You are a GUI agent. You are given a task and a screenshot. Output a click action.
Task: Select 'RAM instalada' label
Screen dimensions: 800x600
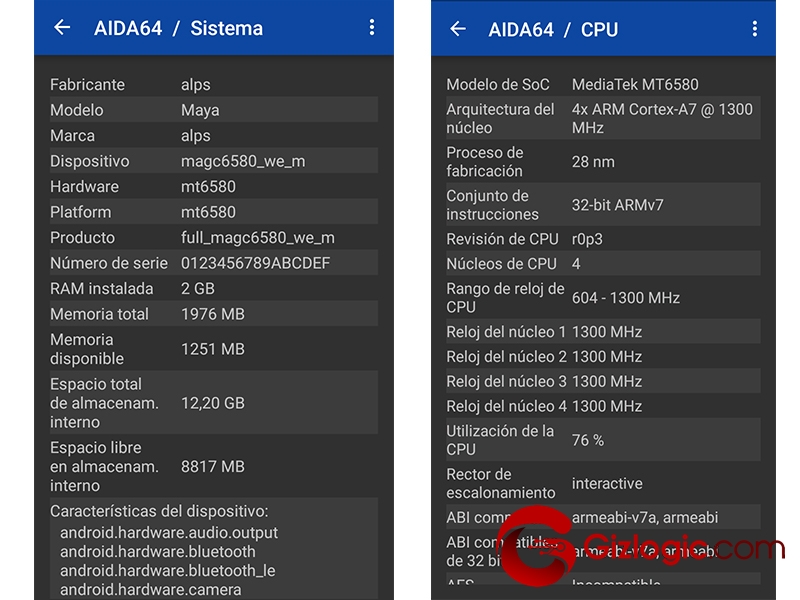pyautogui.click(x=102, y=289)
